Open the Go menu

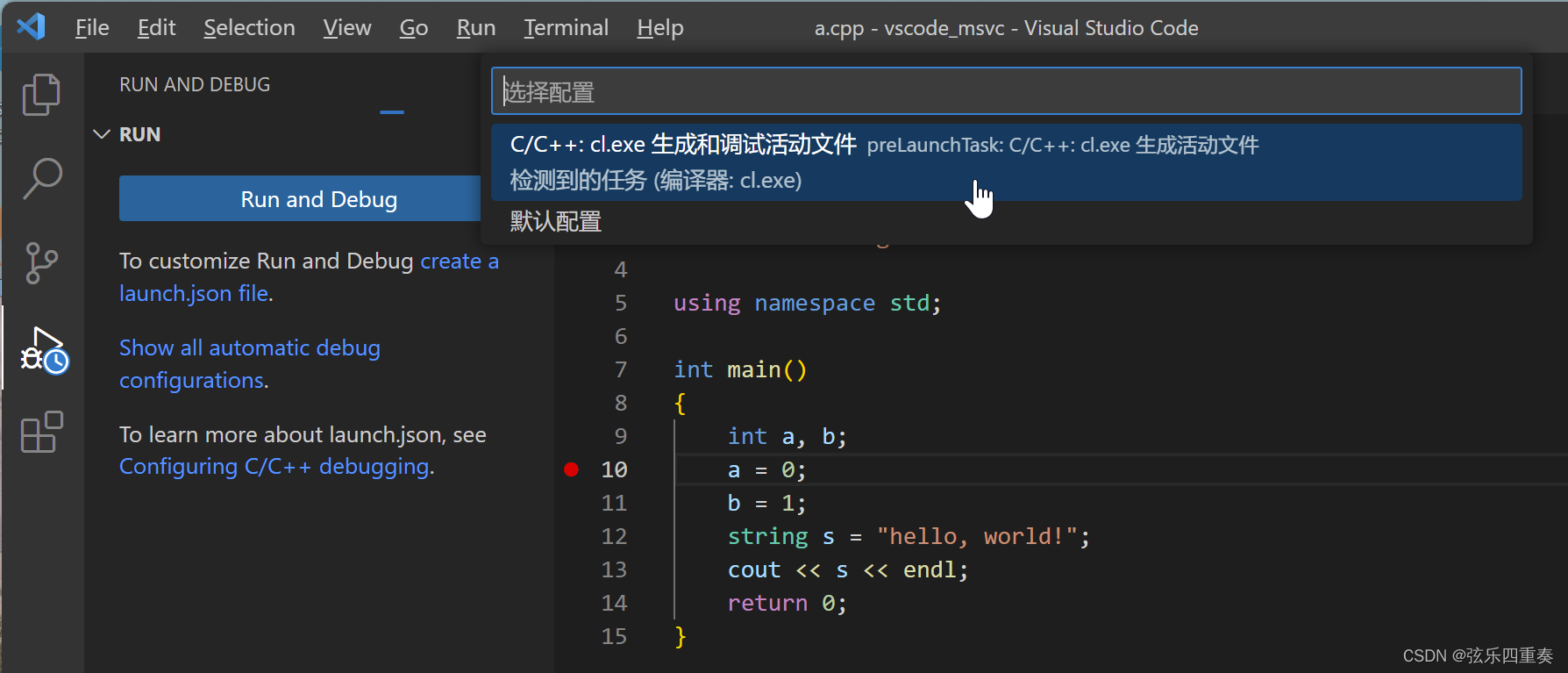pos(413,28)
